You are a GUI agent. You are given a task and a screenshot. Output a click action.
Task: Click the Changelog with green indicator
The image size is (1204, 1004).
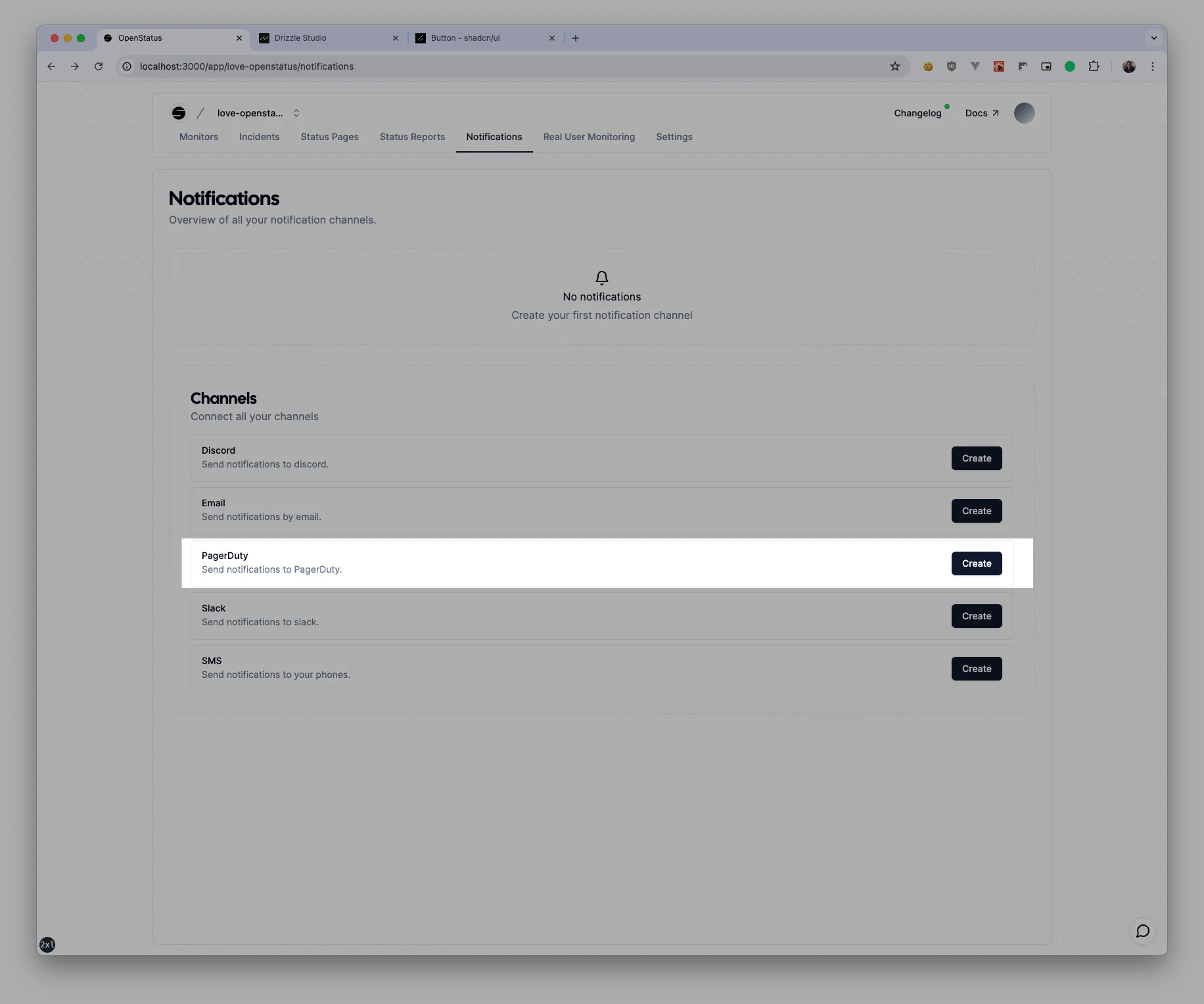pyautogui.click(x=917, y=112)
